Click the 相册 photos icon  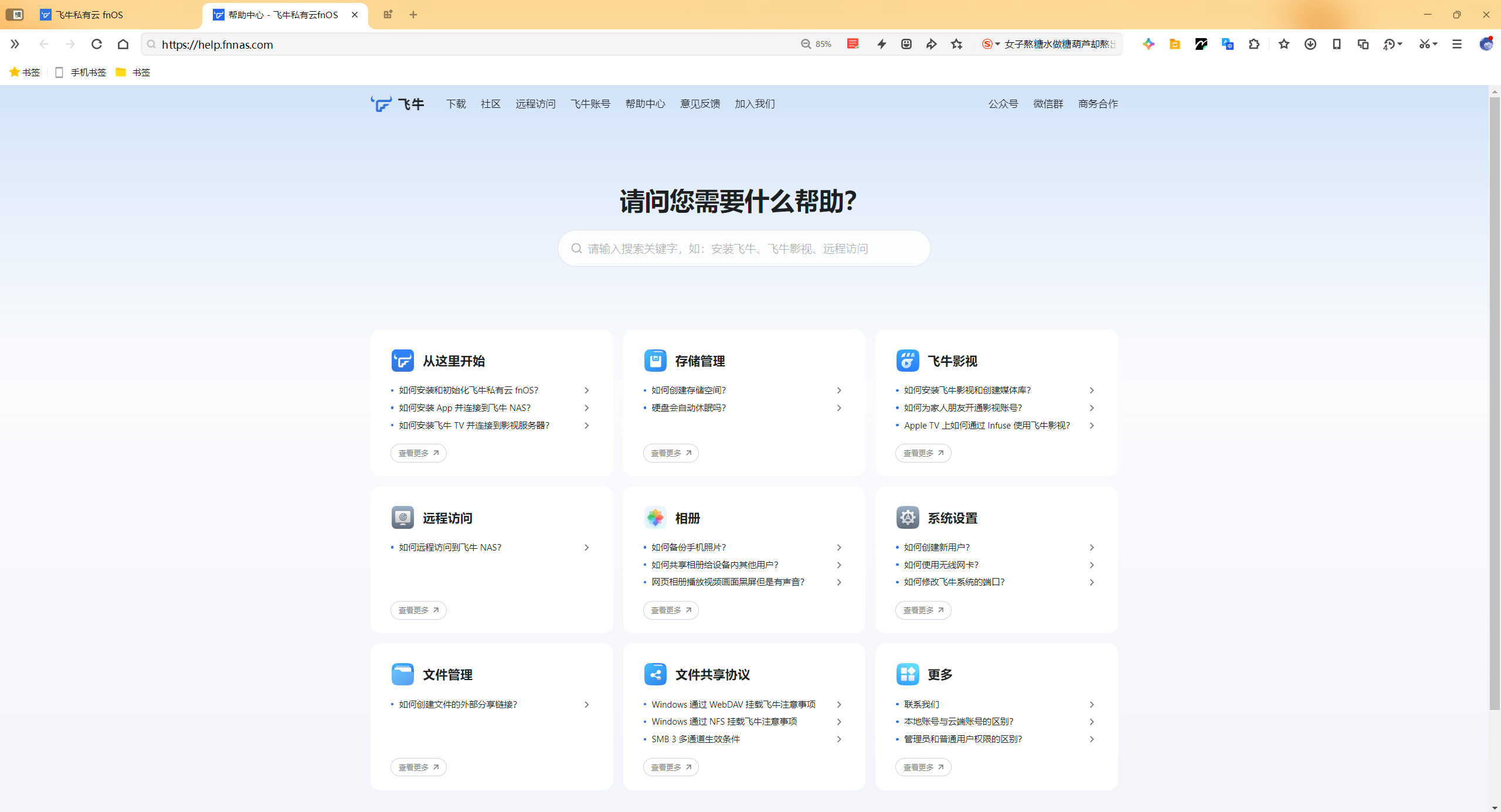(x=655, y=518)
